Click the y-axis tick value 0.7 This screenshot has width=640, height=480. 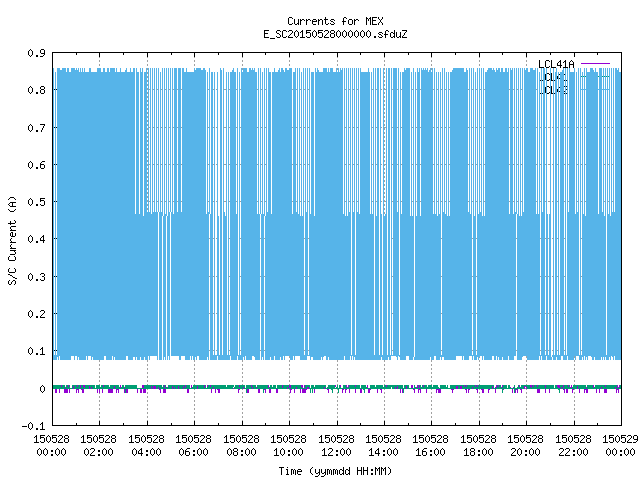click(36, 128)
